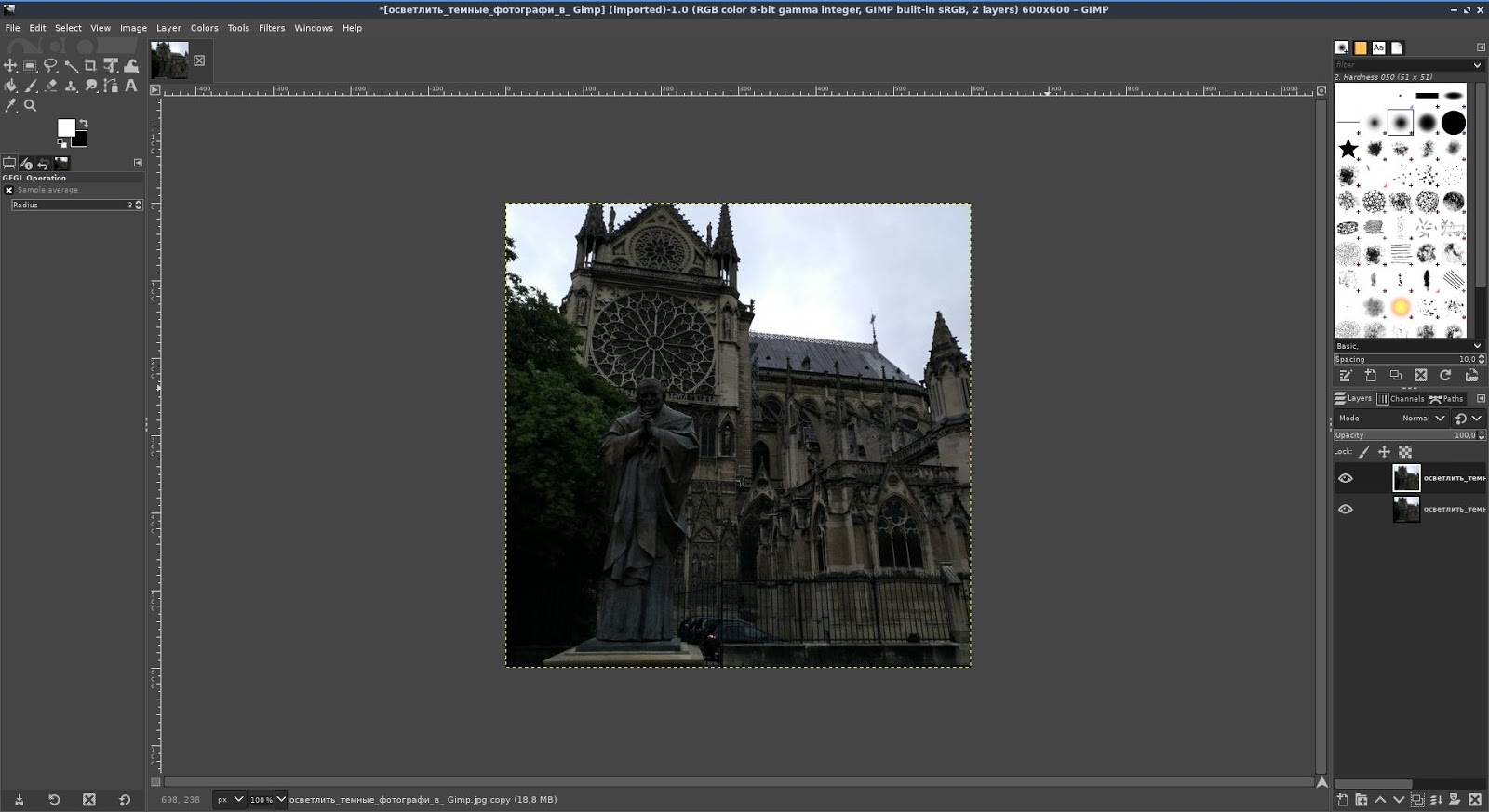1489x812 pixels.
Task: Switch to the Paths tab
Action: [x=1446, y=399]
